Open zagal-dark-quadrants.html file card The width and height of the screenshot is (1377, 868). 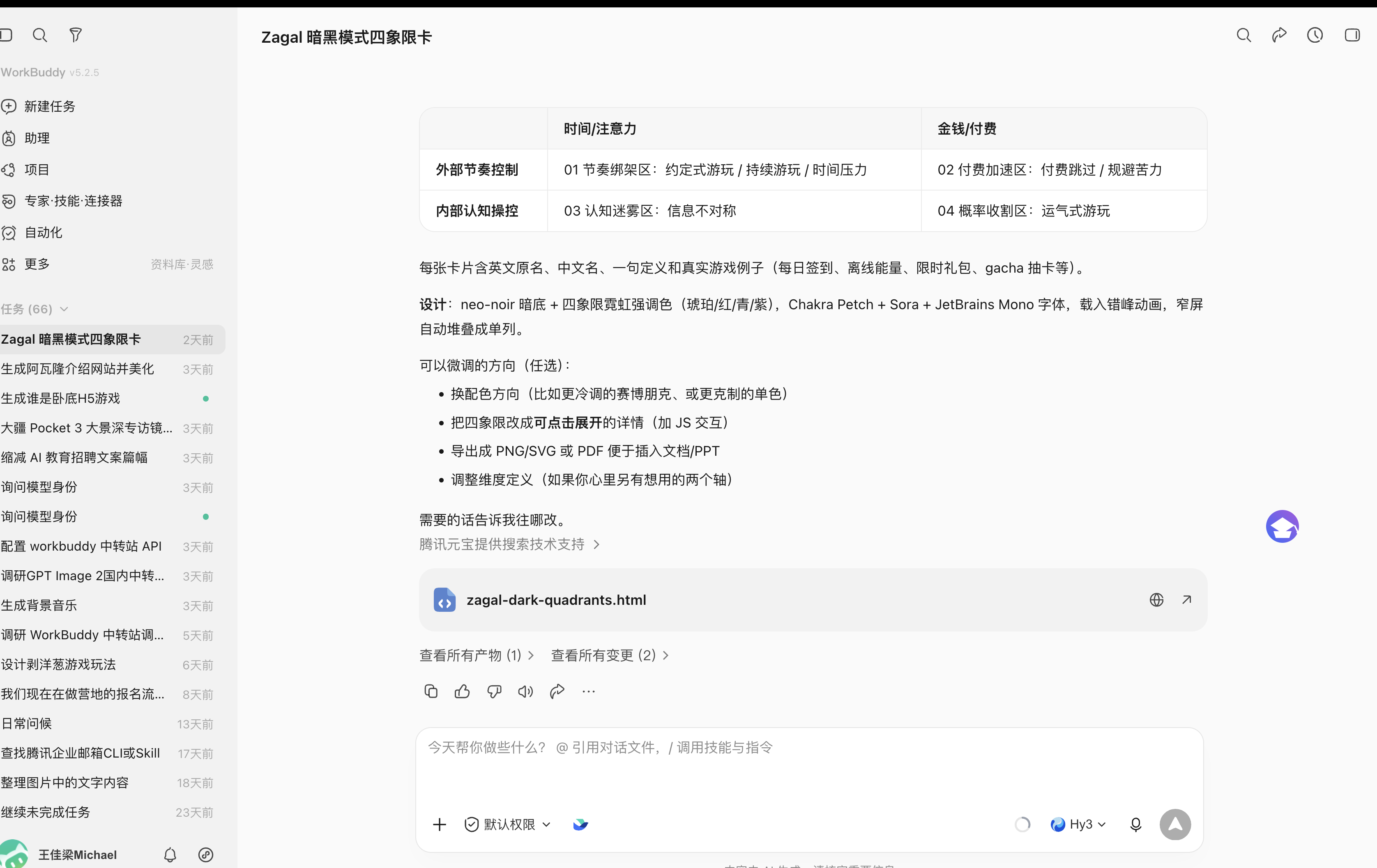click(813, 600)
